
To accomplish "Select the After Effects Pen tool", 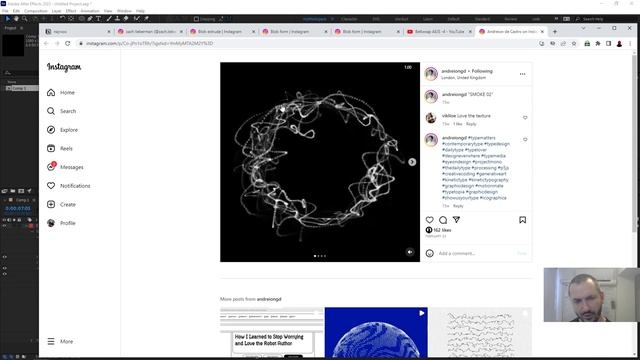I will (x=90, y=19).
